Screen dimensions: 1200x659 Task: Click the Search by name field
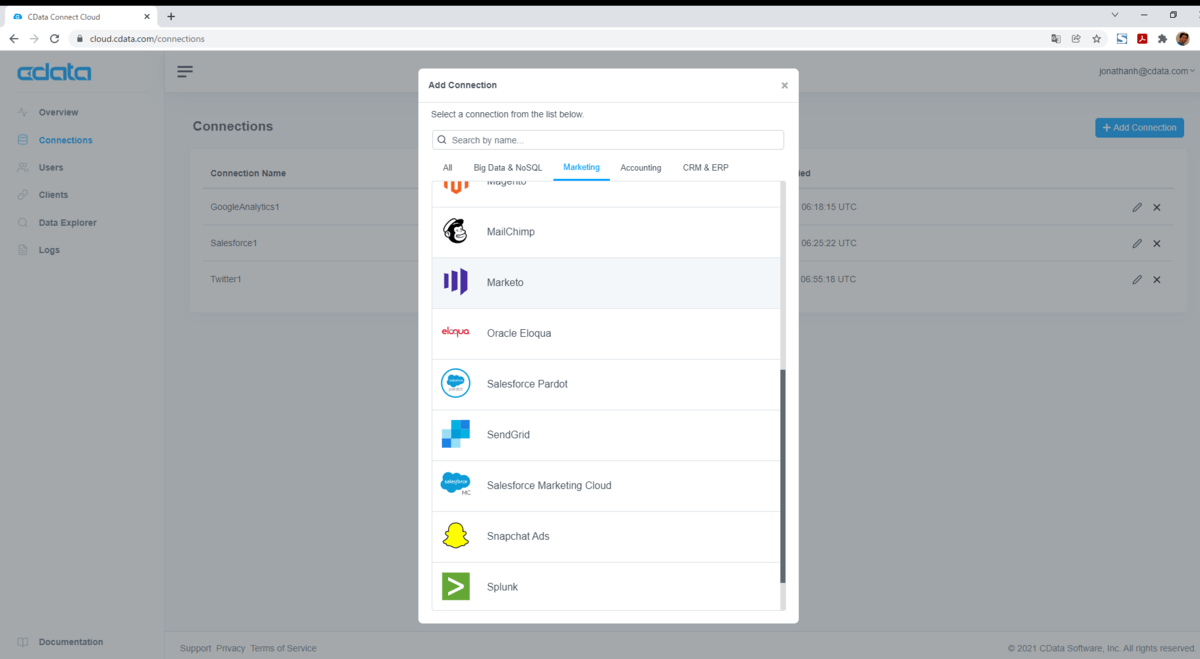608,140
